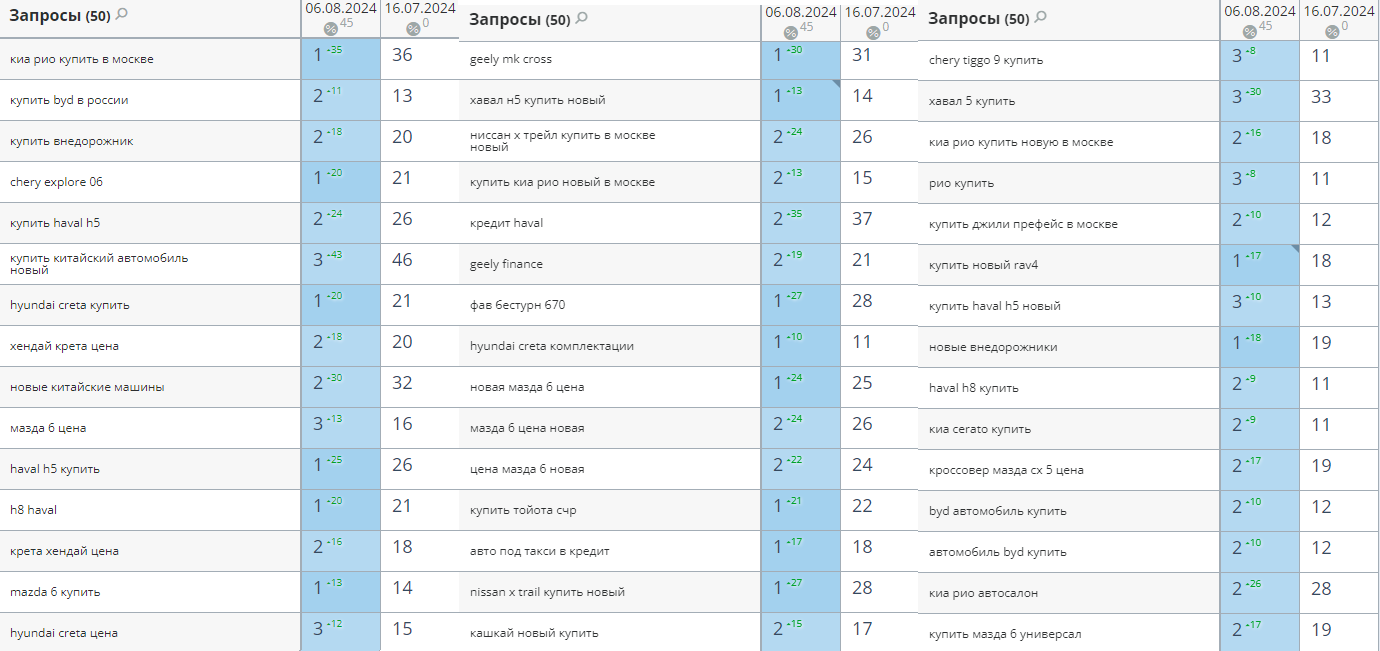Select query 'haval h8 купить'
This screenshot has height=651, width=1380.
point(974,388)
